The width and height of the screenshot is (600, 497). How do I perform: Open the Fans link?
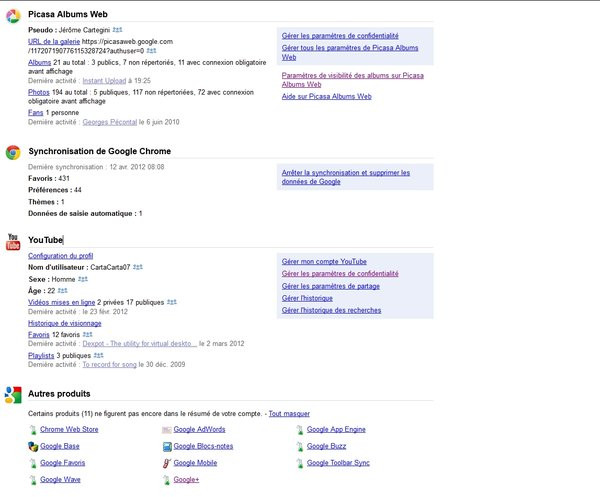point(36,112)
